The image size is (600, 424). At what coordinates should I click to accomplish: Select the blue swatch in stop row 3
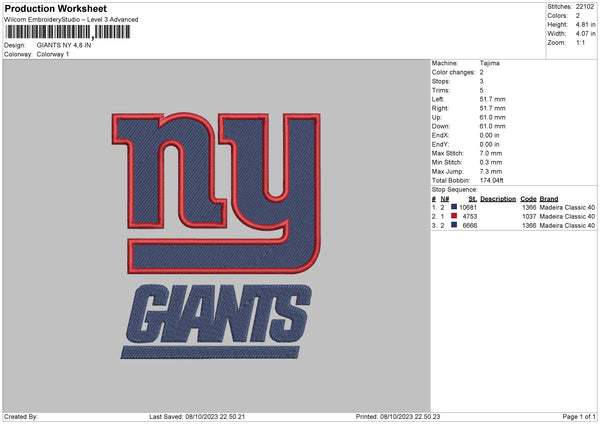pos(454,225)
